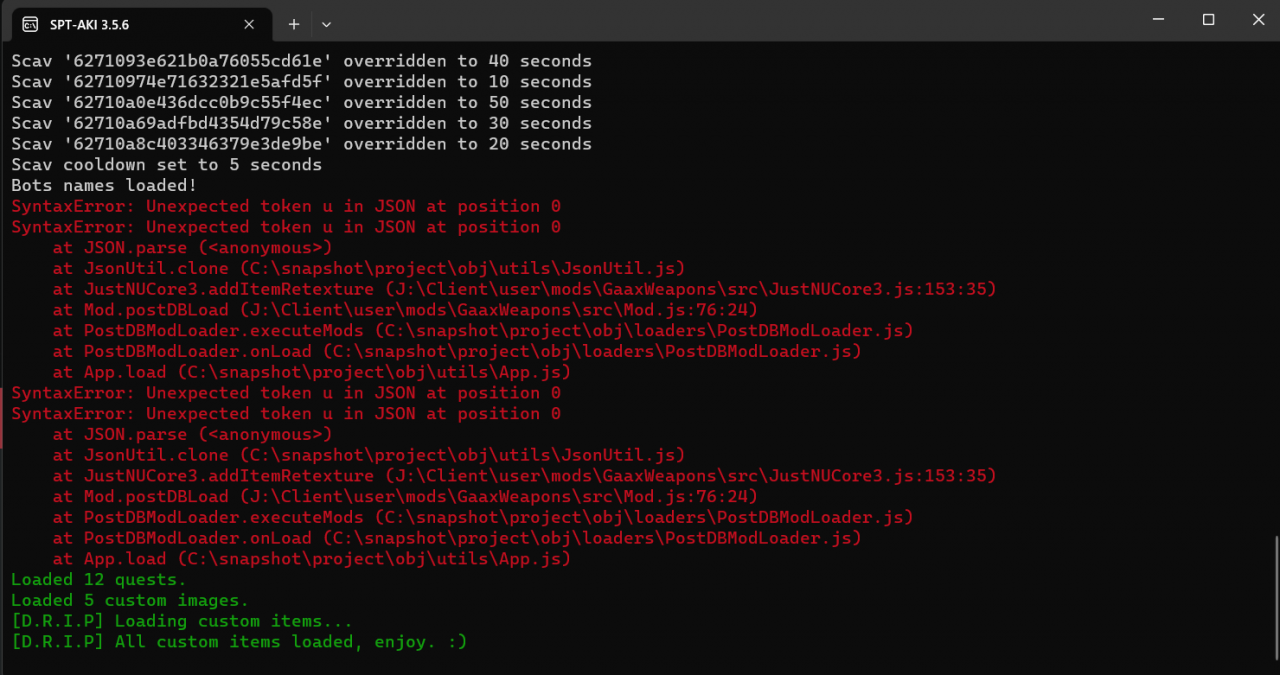Screen dimensions: 1280x675
Task: Select the SPT-AKI 3.5.6 tab title
Action: (89, 24)
